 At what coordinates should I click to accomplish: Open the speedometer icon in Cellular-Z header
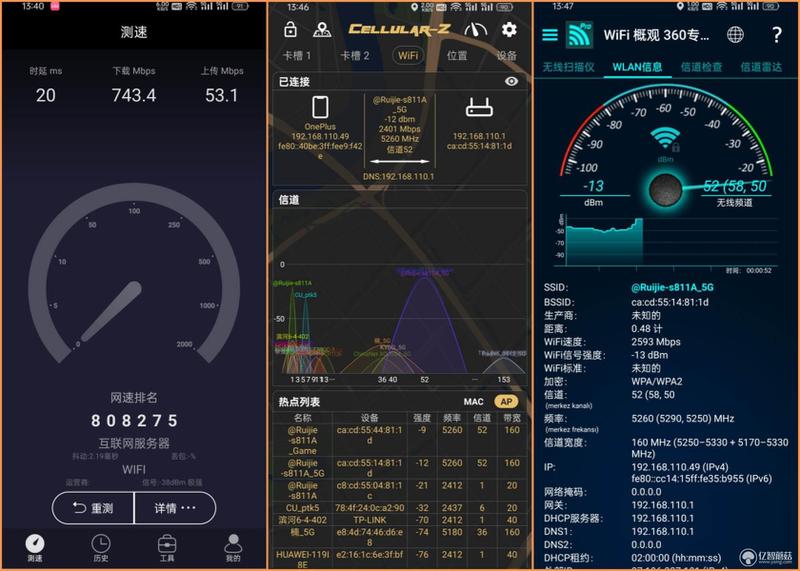click(476, 30)
